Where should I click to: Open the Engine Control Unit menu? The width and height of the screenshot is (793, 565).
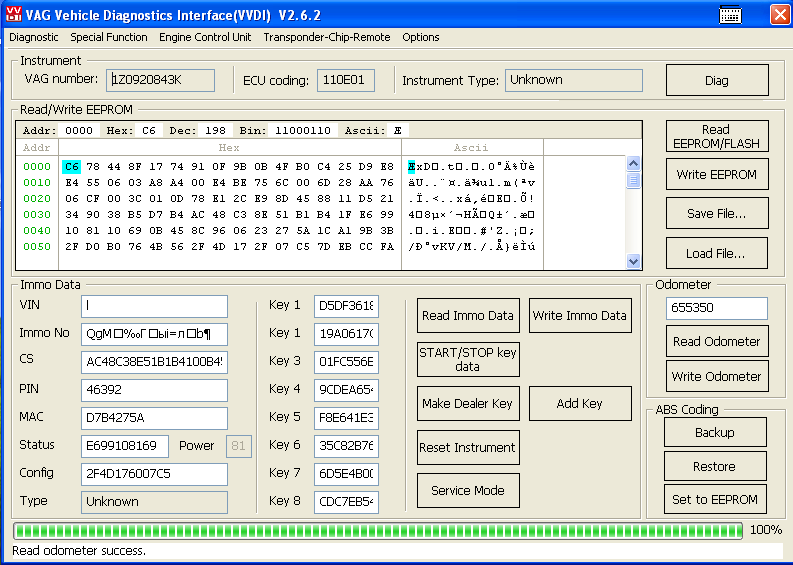click(x=205, y=37)
